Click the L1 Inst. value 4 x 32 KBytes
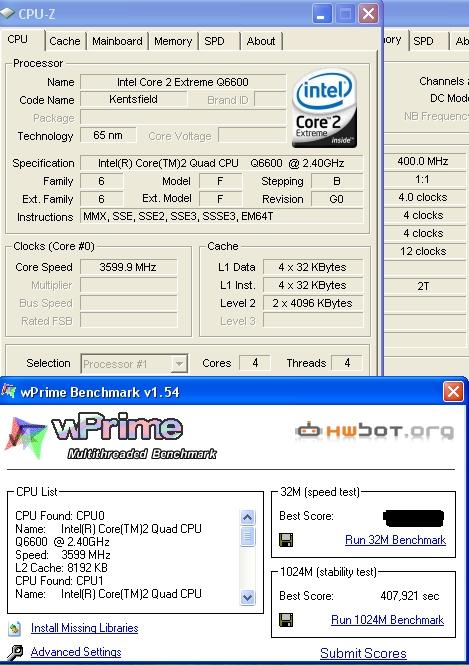This screenshot has width=469, height=665. 313,285
